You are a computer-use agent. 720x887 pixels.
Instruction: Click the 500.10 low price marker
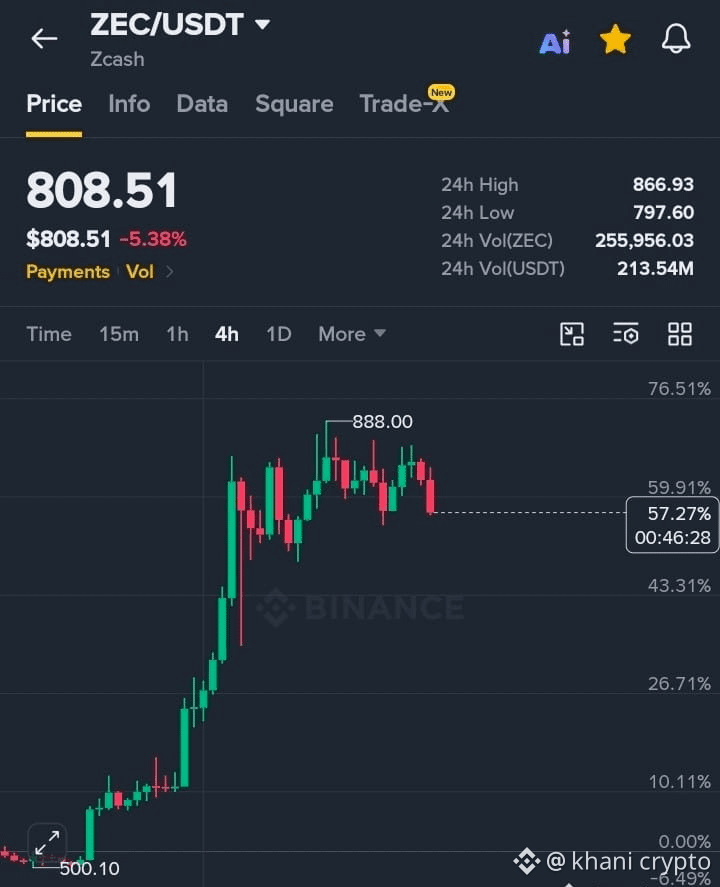click(x=89, y=868)
